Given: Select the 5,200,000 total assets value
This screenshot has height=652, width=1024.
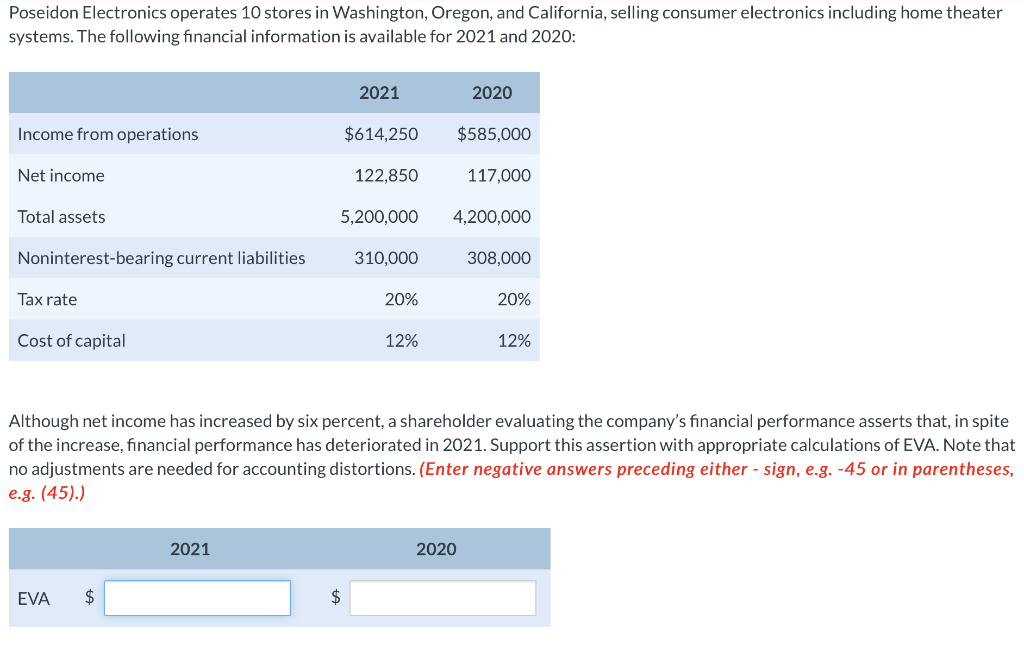Looking at the screenshot, I should tap(379, 217).
